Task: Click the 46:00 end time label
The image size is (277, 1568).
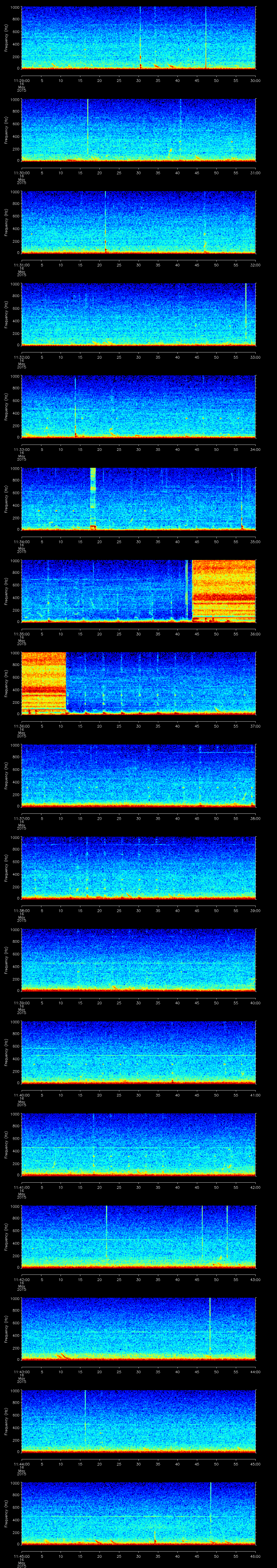Action: click(x=255, y=1556)
